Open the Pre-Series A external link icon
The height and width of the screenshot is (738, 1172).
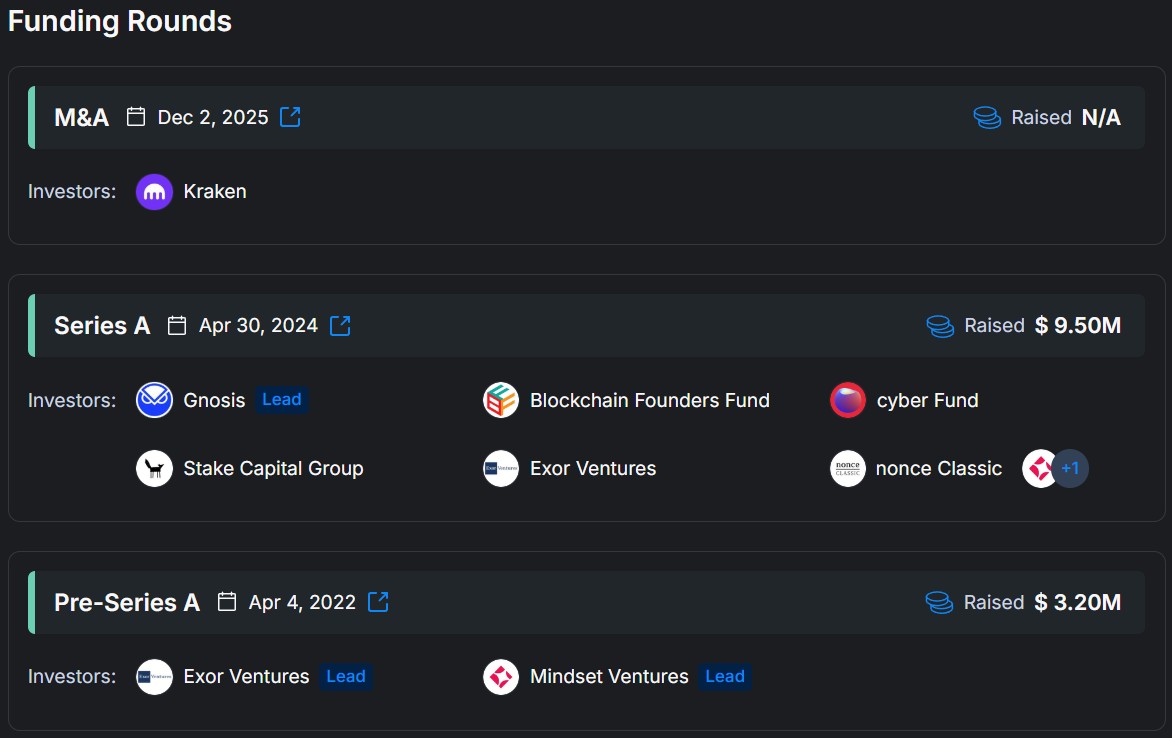coord(378,602)
